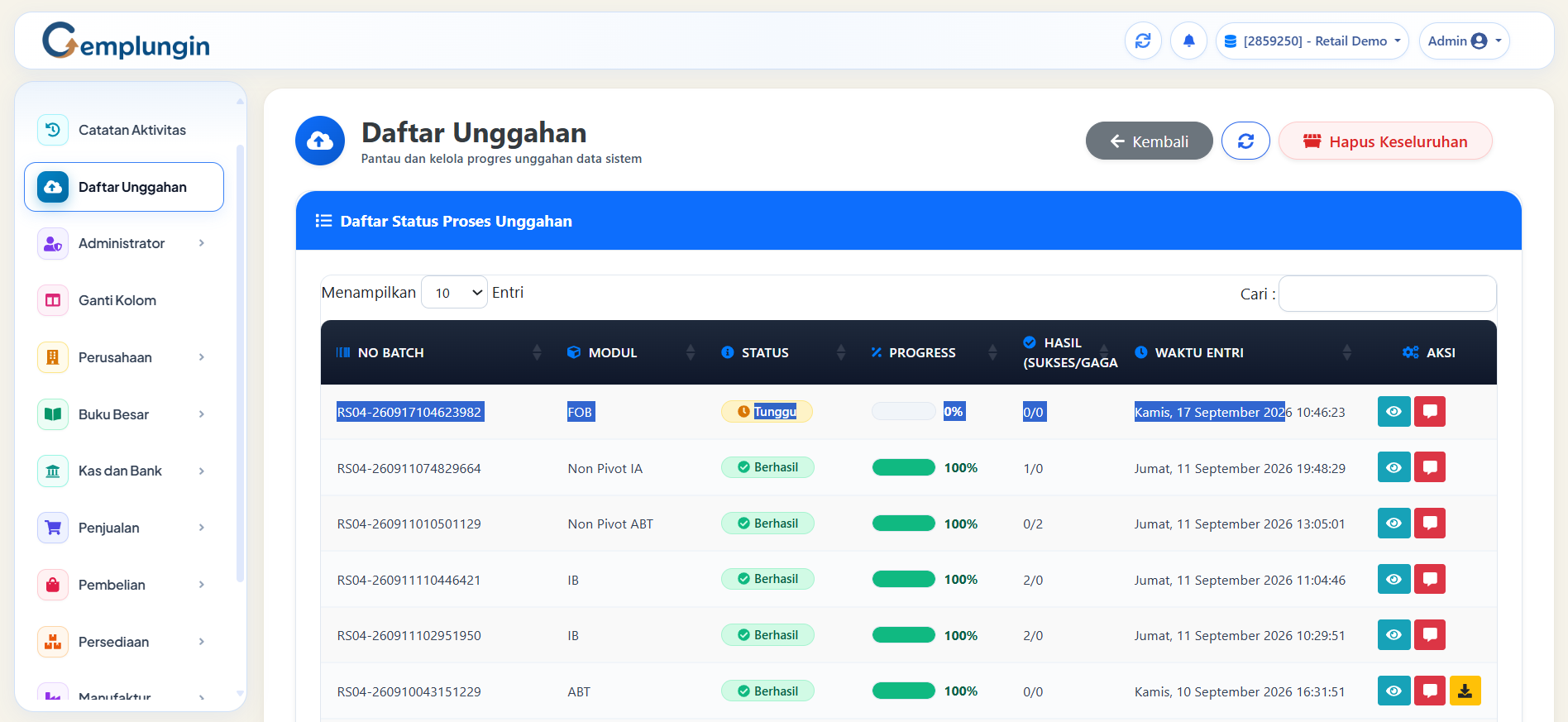Click module cell "Non Pivot ABT"
Screen dimensions: 1568x722
[610, 524]
